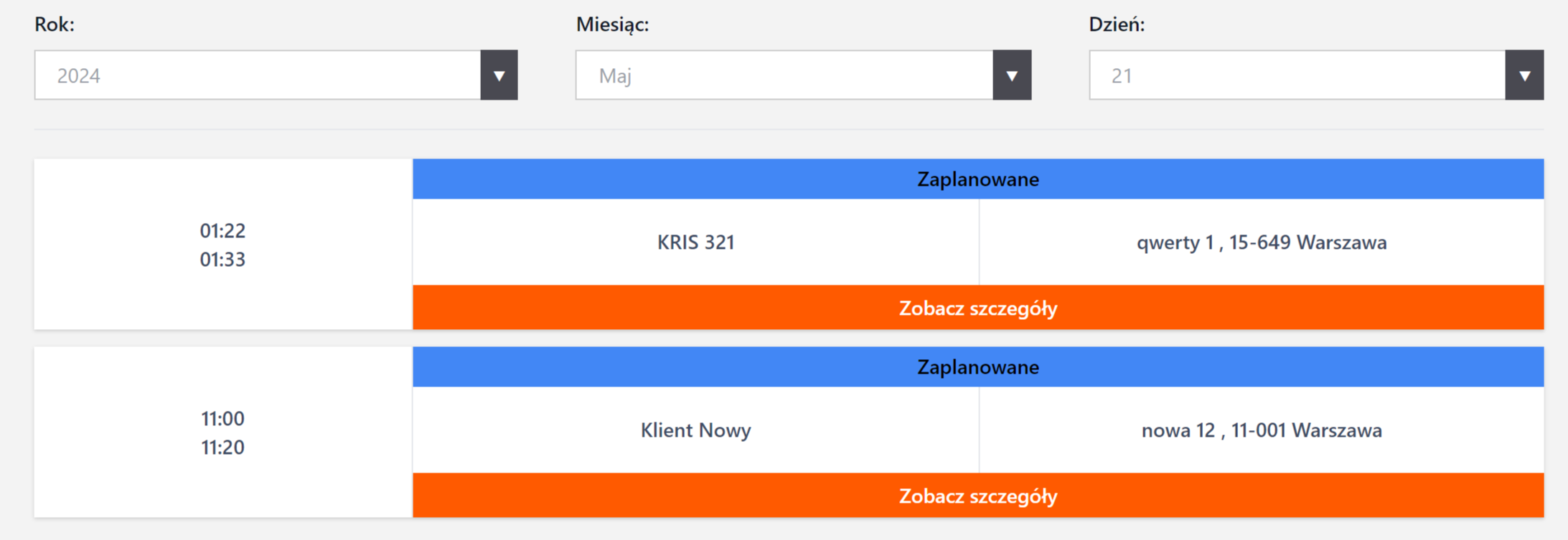Click Zobacz szczegóły for KRIS 321
Image resolution: width=1568 pixels, height=540 pixels.
point(978,308)
